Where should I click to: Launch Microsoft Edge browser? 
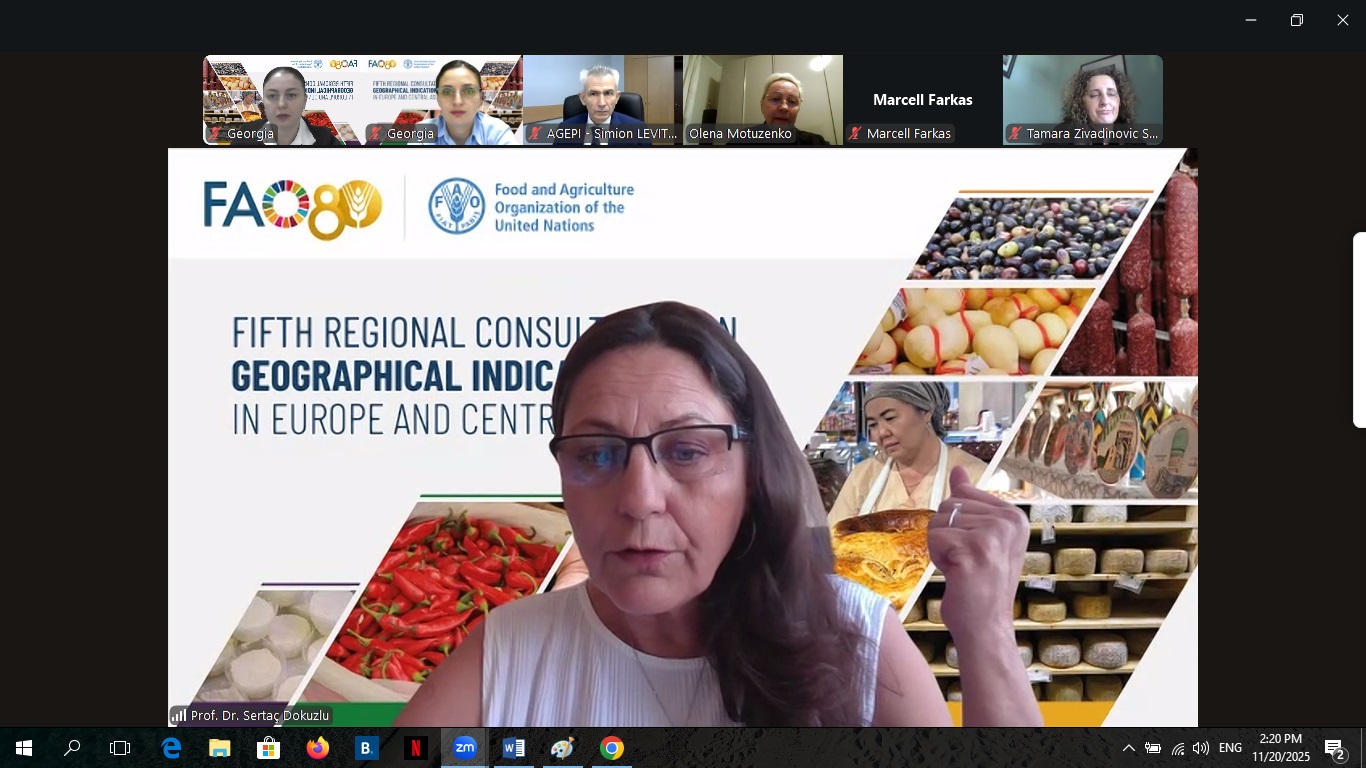pos(171,748)
